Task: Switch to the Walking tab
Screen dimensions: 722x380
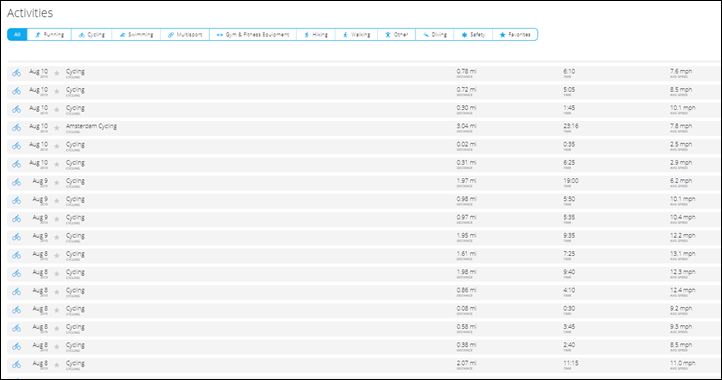Action: (356, 35)
